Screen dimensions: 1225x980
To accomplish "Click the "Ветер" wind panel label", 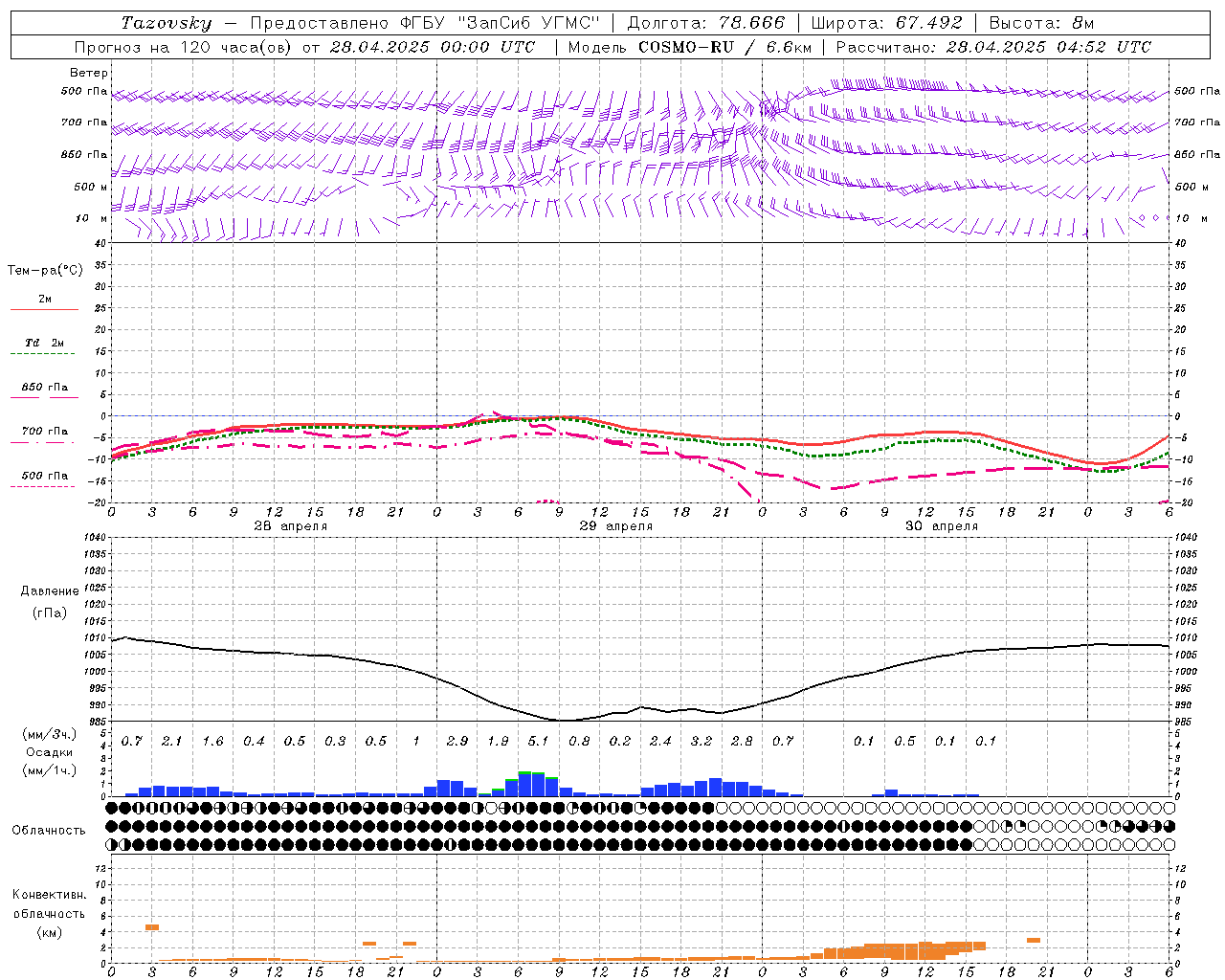I will (x=89, y=73).
